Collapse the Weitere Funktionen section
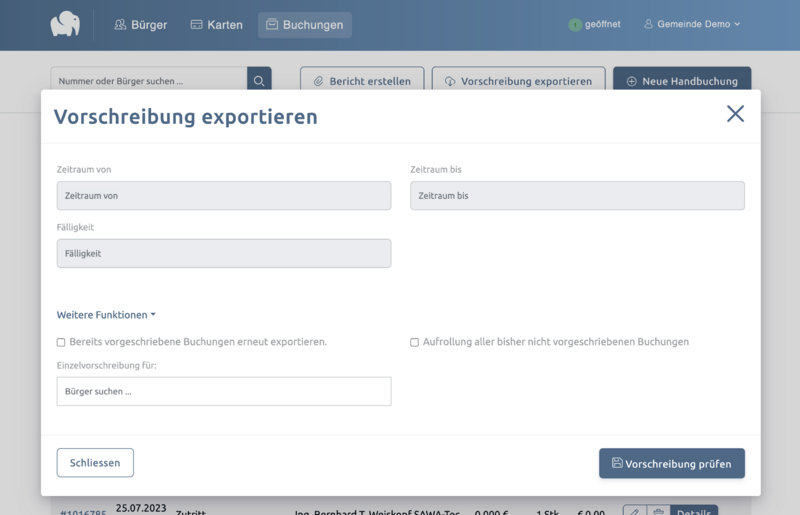 tap(106, 315)
